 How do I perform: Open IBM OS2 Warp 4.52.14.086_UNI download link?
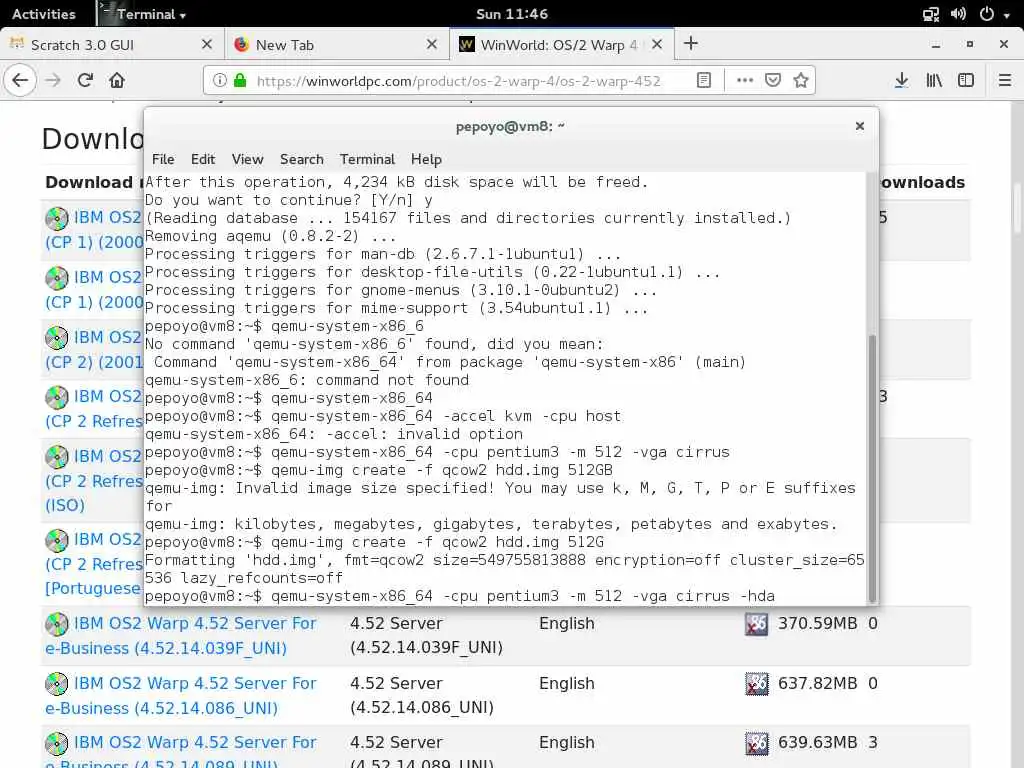[x=180, y=696]
